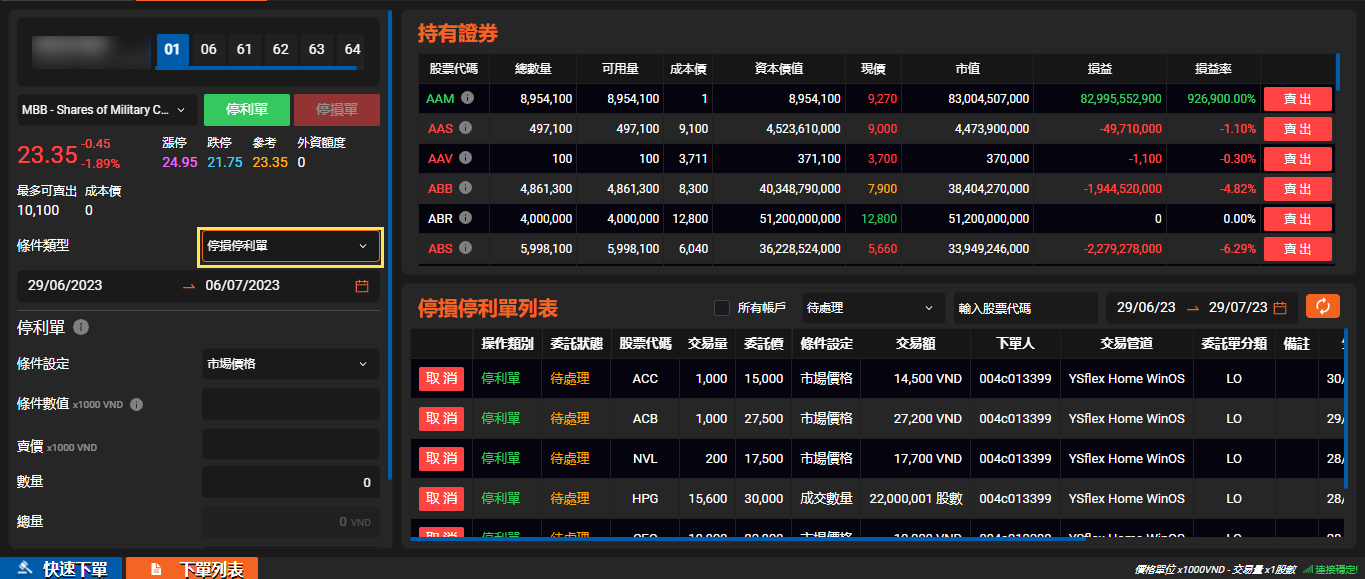Switch to the 快速下單 bottom tab
The image size is (1365, 579).
pos(61,569)
